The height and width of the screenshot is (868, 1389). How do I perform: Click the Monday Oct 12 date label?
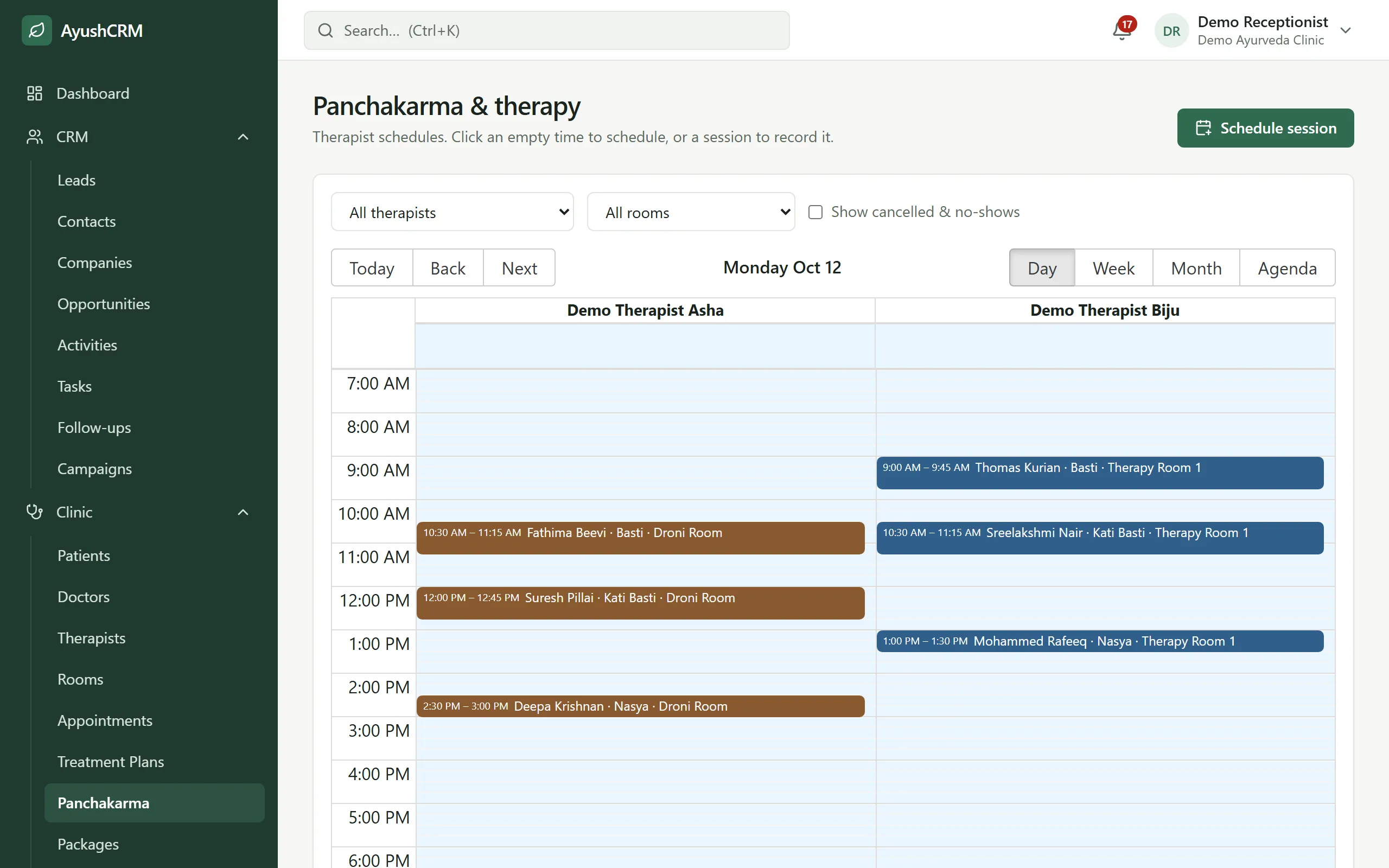[x=782, y=267]
